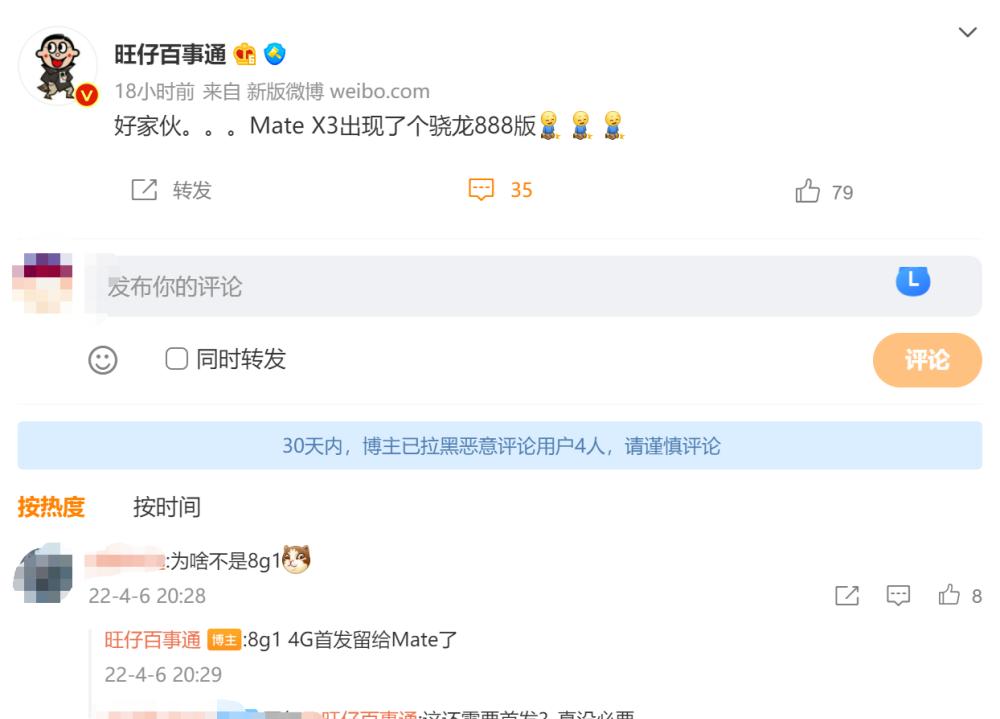The image size is (1000, 719).
Task: Open emoji picker smiley icon
Action: [103, 360]
